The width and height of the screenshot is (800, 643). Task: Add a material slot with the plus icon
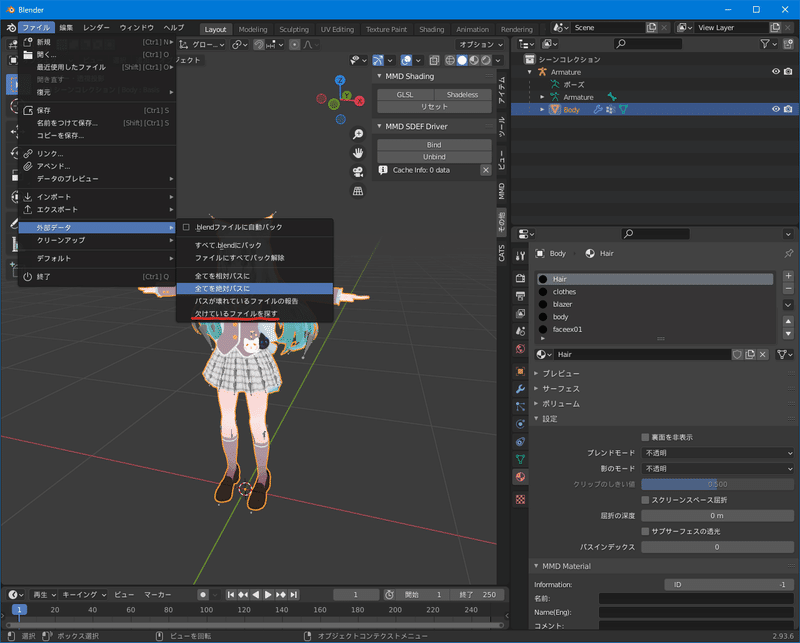pos(788,276)
